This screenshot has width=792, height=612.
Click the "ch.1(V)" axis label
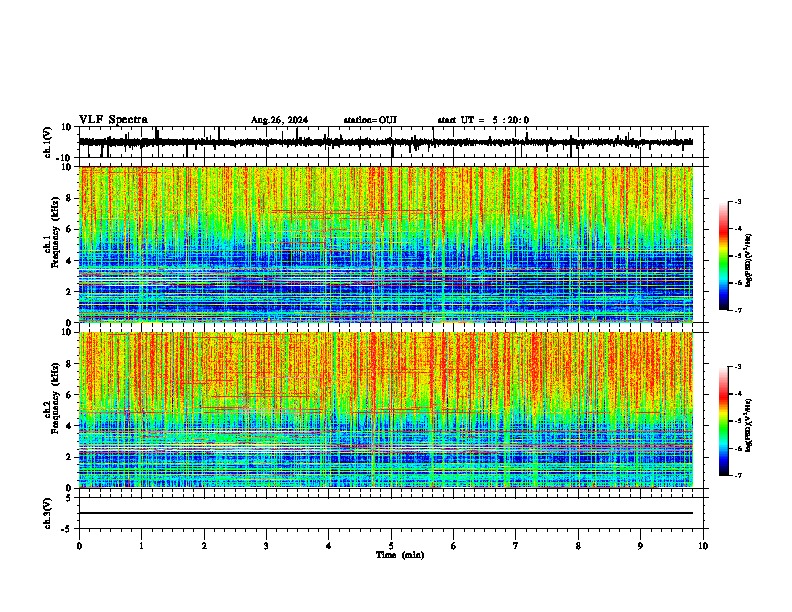pyautogui.click(x=48, y=142)
